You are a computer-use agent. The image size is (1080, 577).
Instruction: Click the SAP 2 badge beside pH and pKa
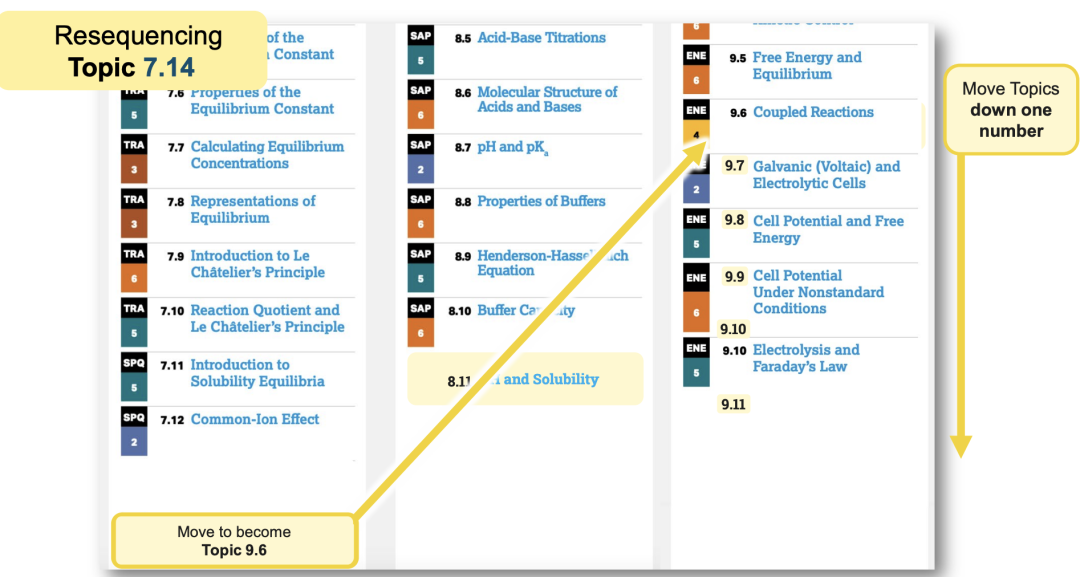420,158
